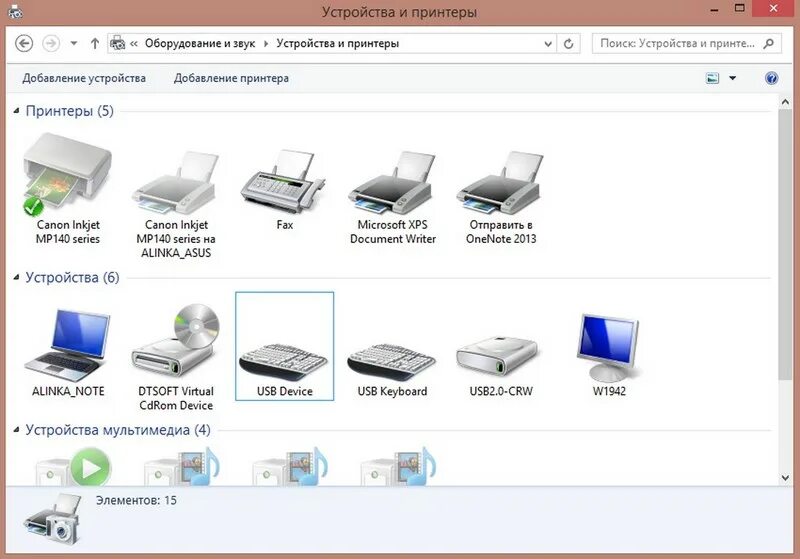800x559 pixels.
Task: Click the scrollbar up arrow
Action: tap(785, 102)
